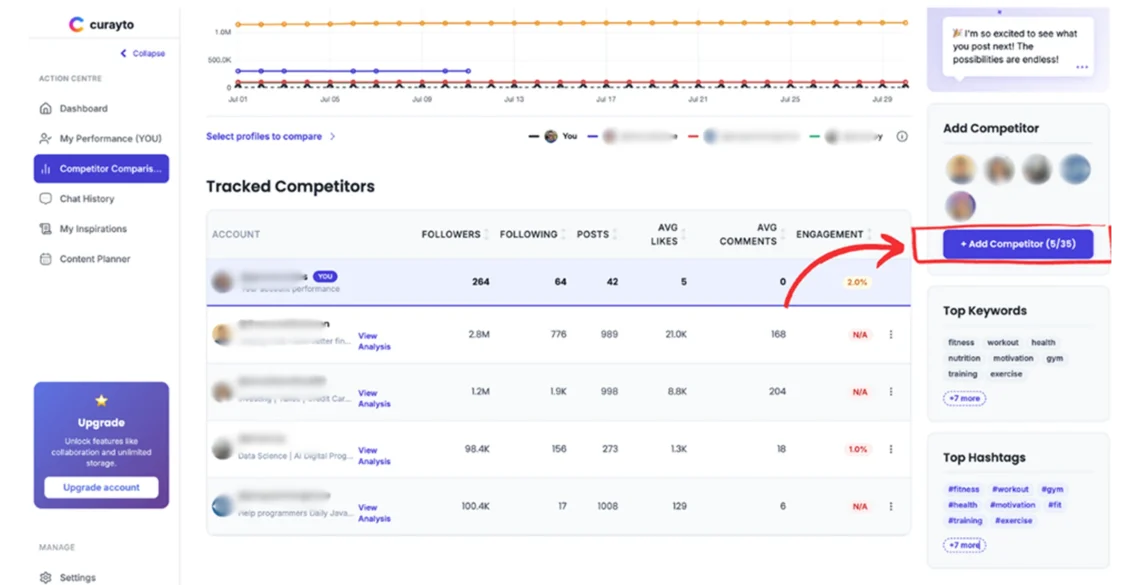Click a competitor avatar under Add Competitor
Image resolution: width=1140 pixels, height=585 pixels.
pos(960,168)
